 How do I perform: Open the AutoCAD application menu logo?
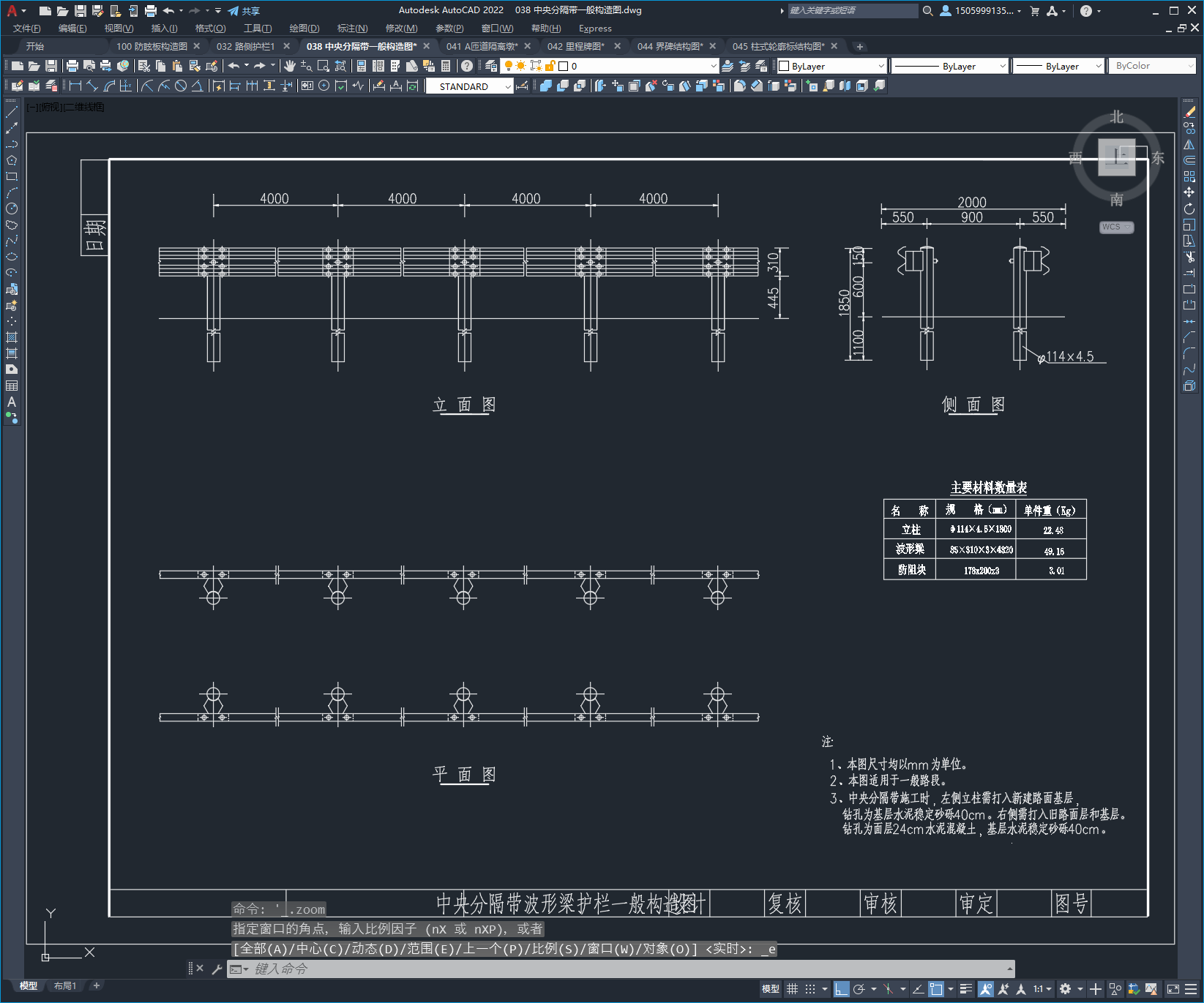pos(12,11)
